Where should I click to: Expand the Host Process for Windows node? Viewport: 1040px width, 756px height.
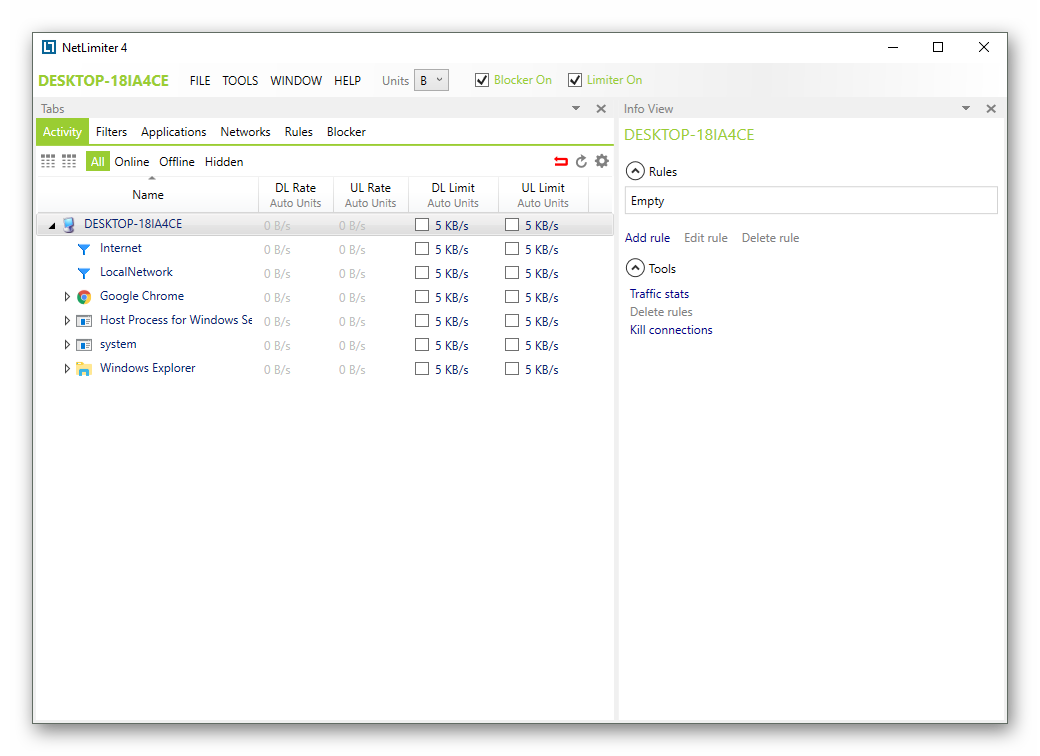pyautogui.click(x=66, y=321)
